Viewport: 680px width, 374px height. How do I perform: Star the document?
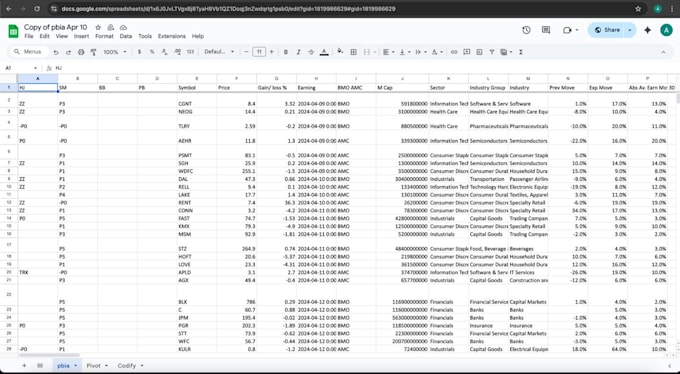tap(98, 27)
